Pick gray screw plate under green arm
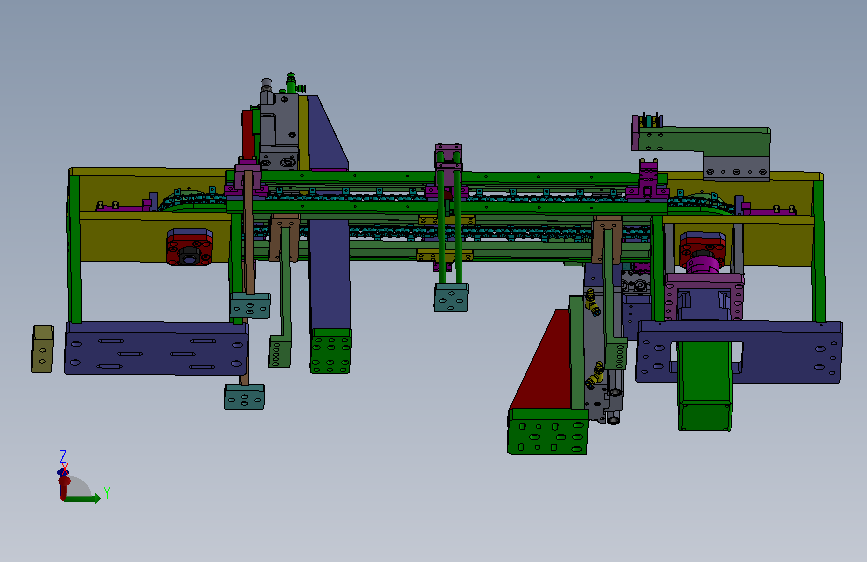Viewport: 867px width, 562px height. [737, 168]
